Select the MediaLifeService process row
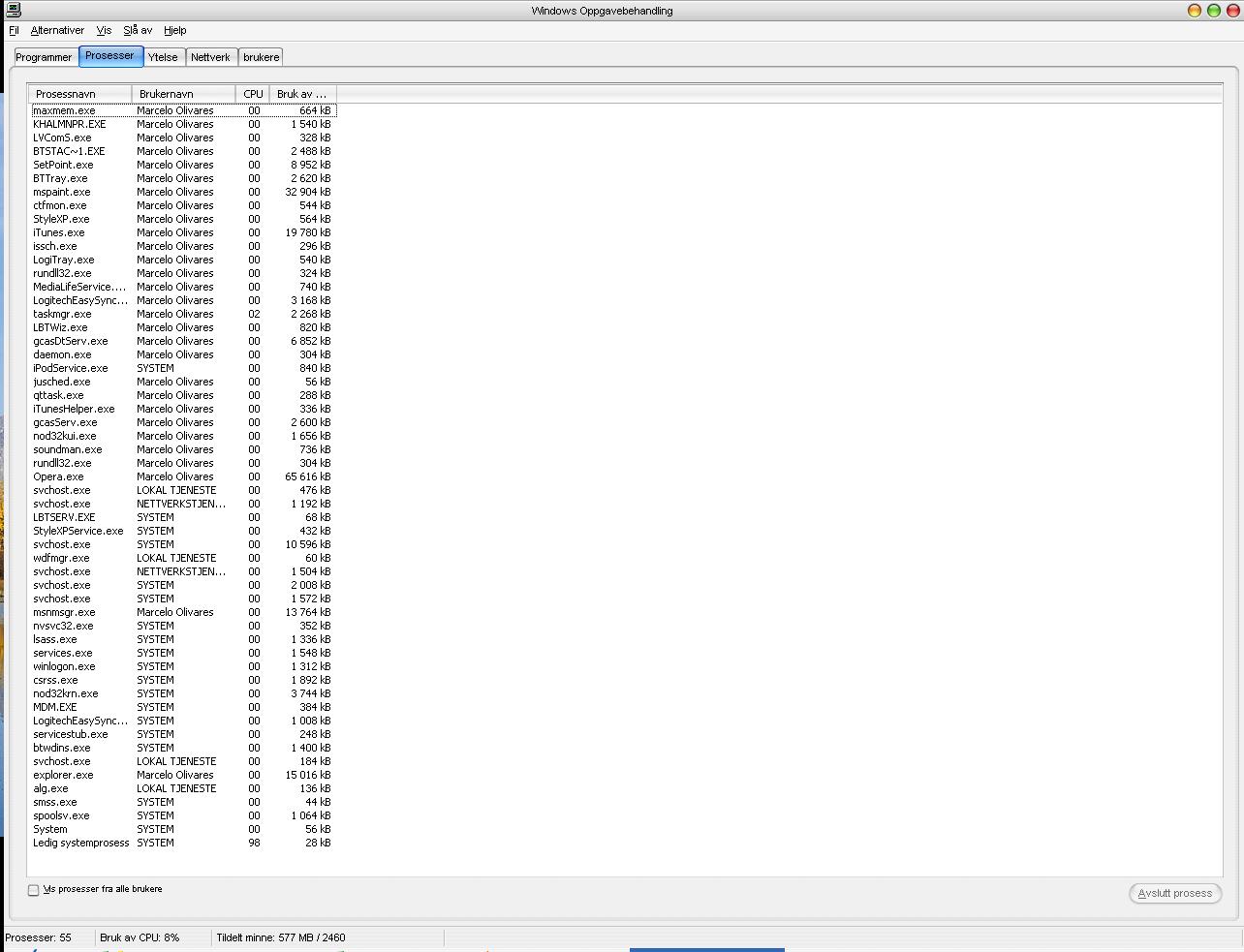The width and height of the screenshot is (1244, 952). tap(183, 287)
